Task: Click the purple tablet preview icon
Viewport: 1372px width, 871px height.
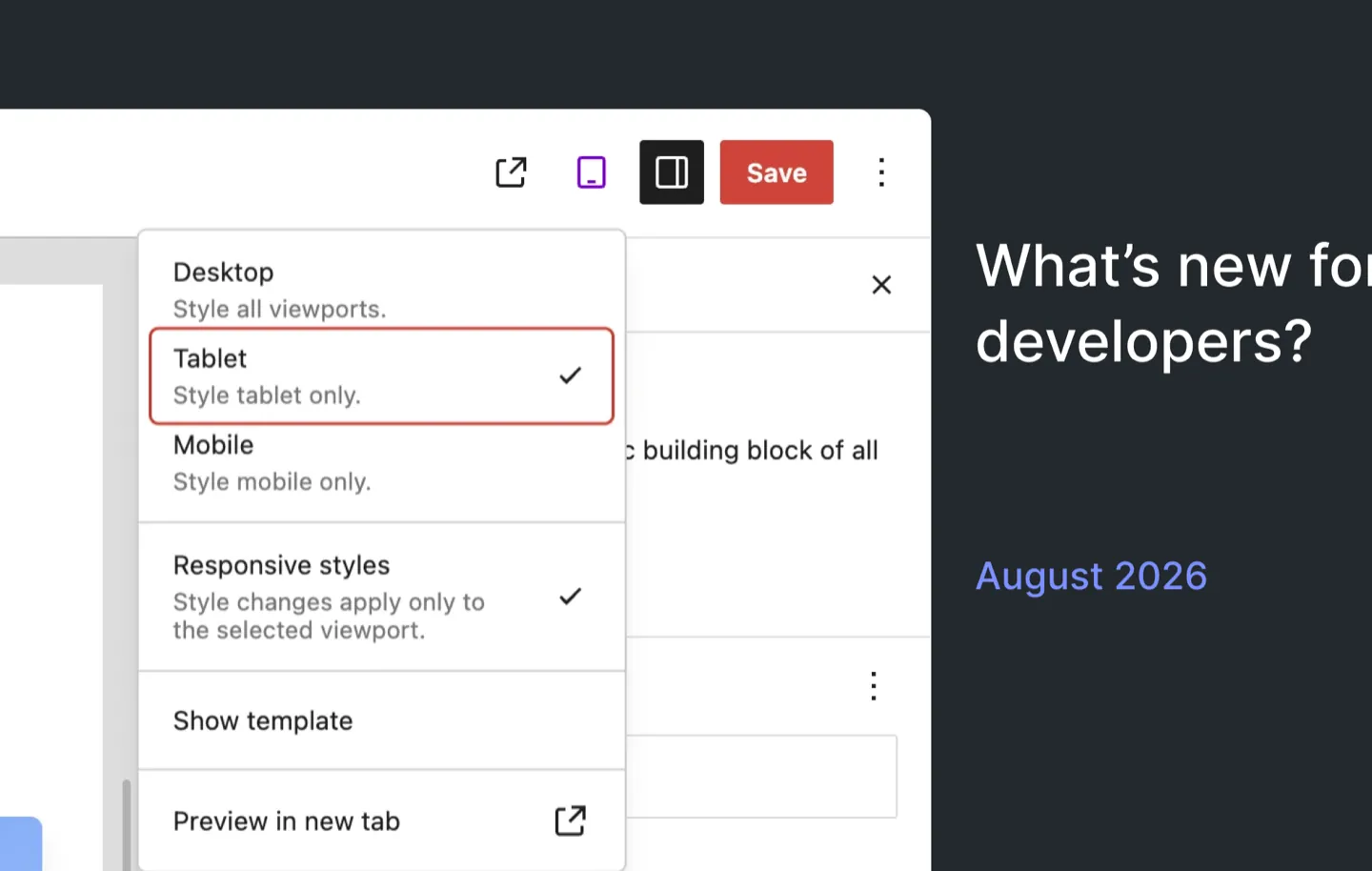Action: click(591, 172)
